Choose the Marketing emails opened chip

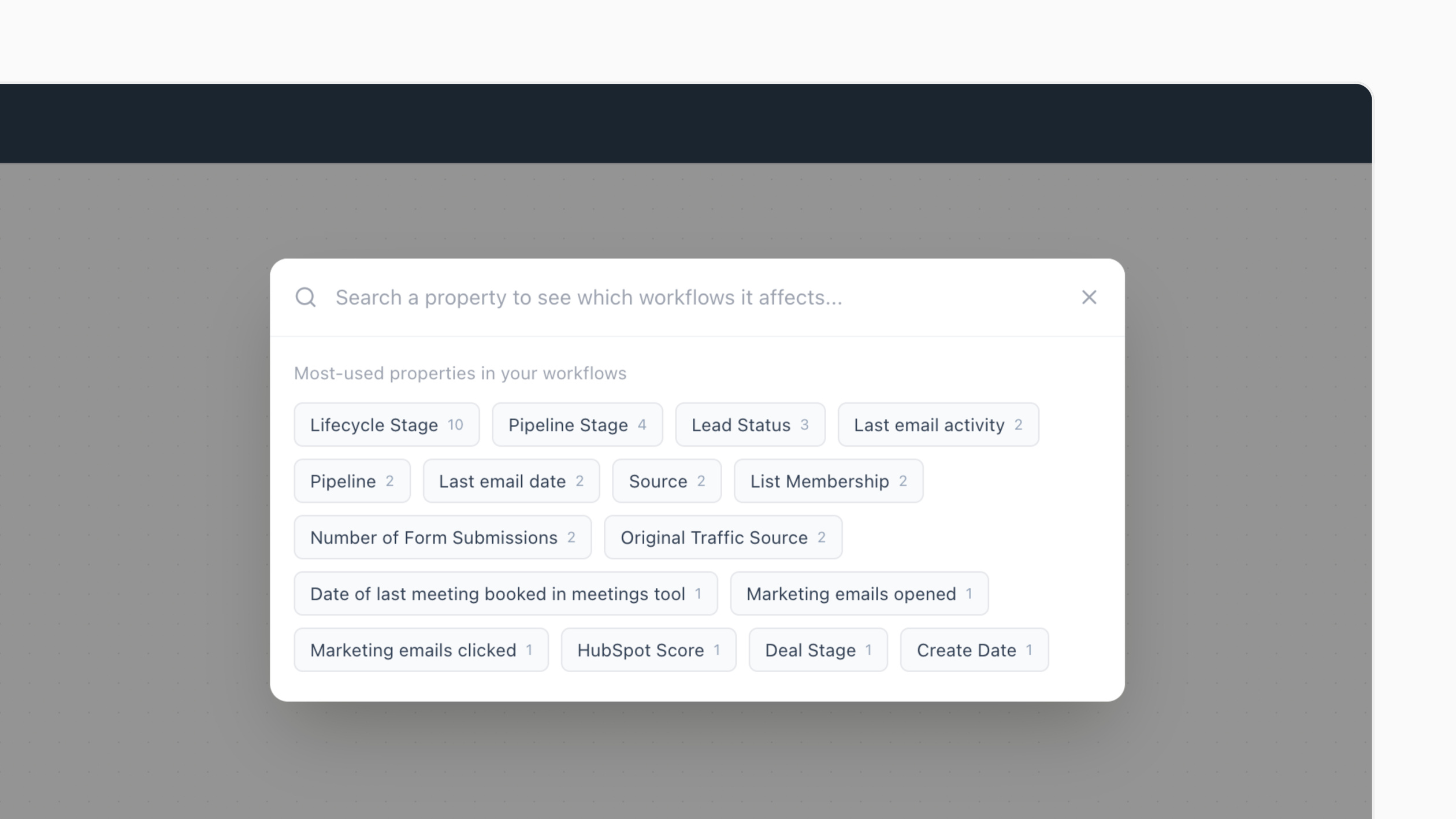859,594
